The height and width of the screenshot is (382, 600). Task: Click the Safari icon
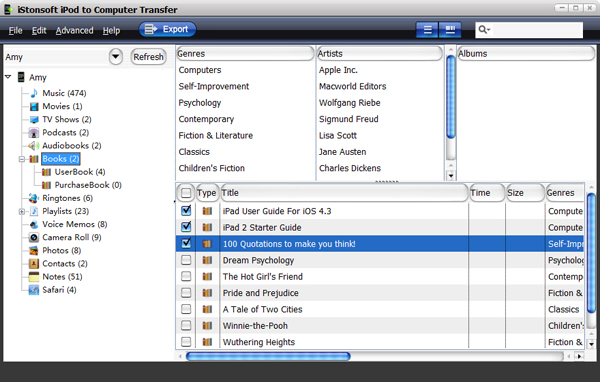click(34, 290)
